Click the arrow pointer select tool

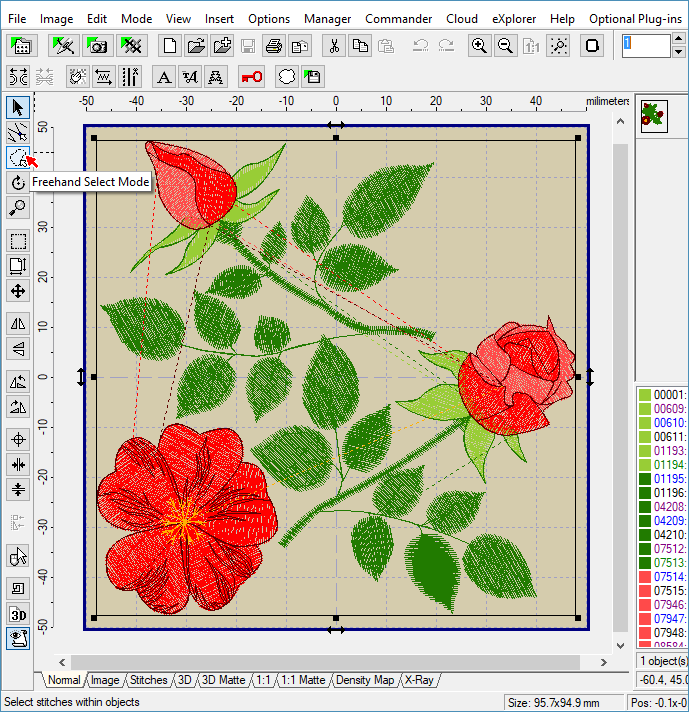(x=17, y=107)
